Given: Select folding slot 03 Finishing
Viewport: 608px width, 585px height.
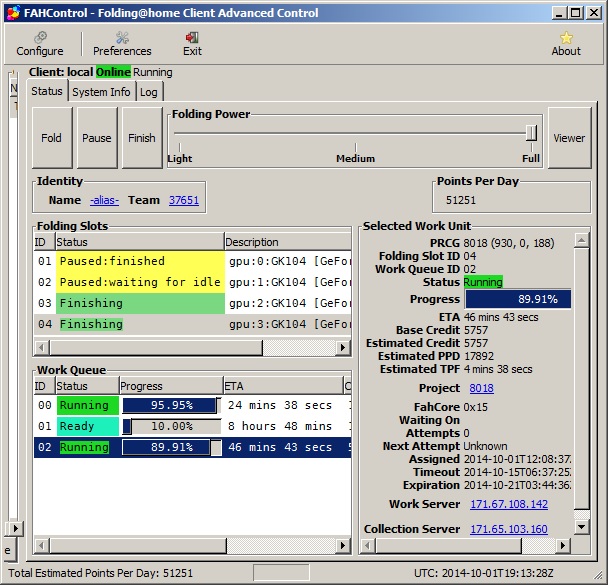Looking at the screenshot, I should tap(193, 303).
